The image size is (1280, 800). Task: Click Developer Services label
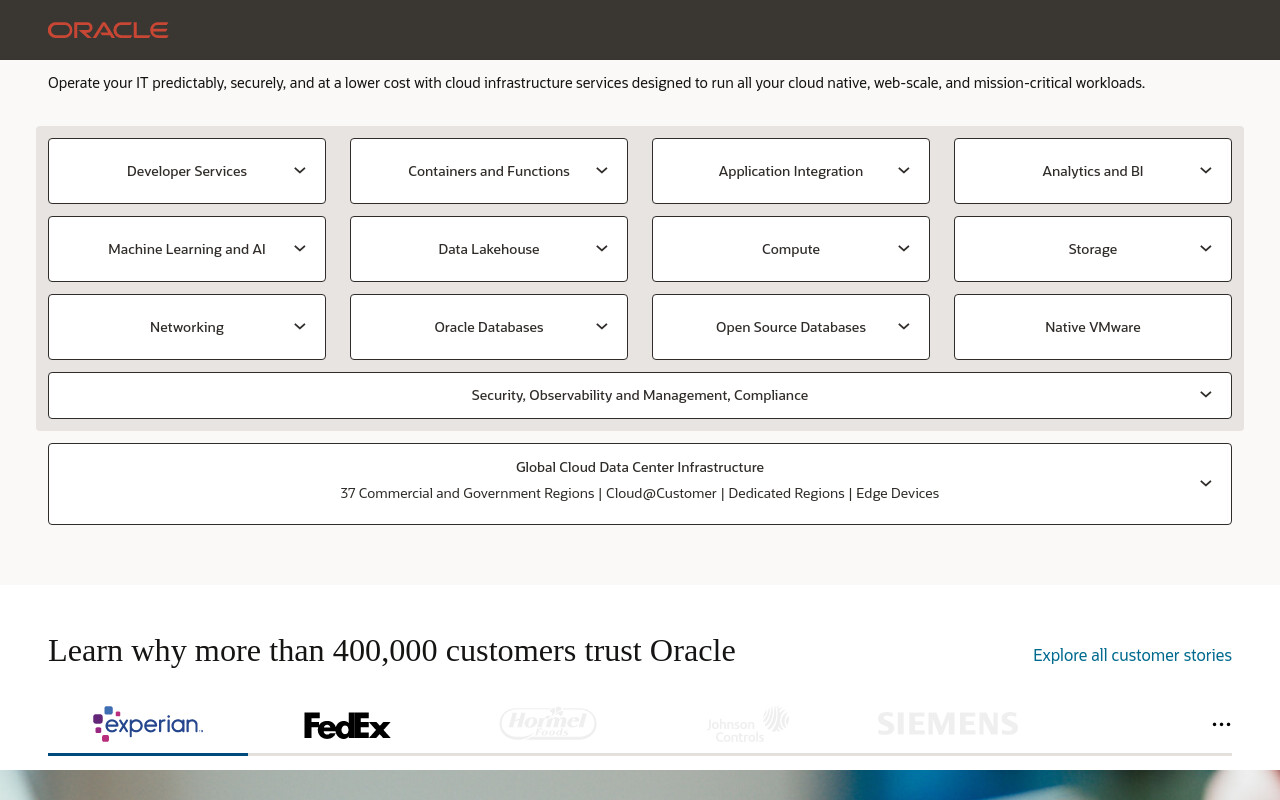pyautogui.click(x=187, y=171)
